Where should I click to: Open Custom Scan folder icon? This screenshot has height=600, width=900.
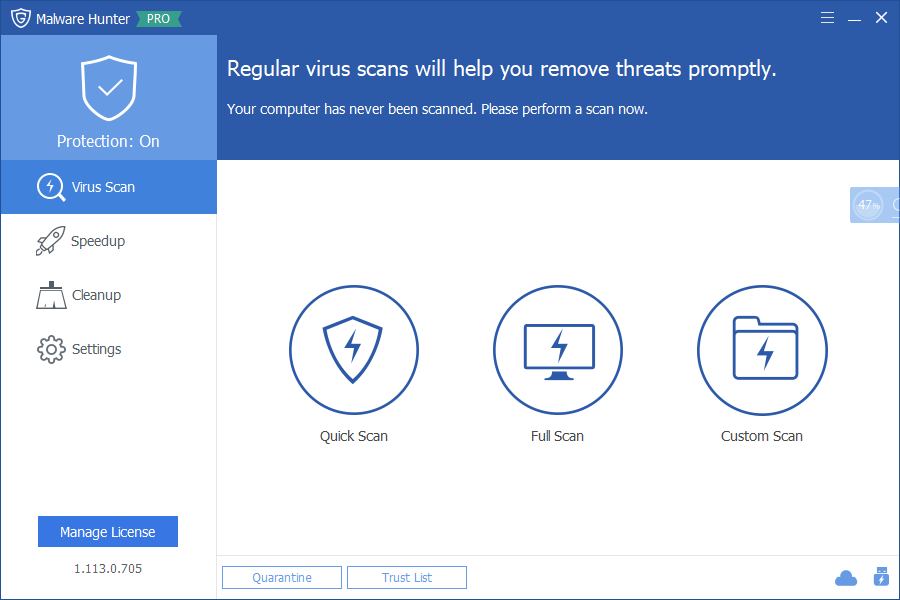(762, 349)
